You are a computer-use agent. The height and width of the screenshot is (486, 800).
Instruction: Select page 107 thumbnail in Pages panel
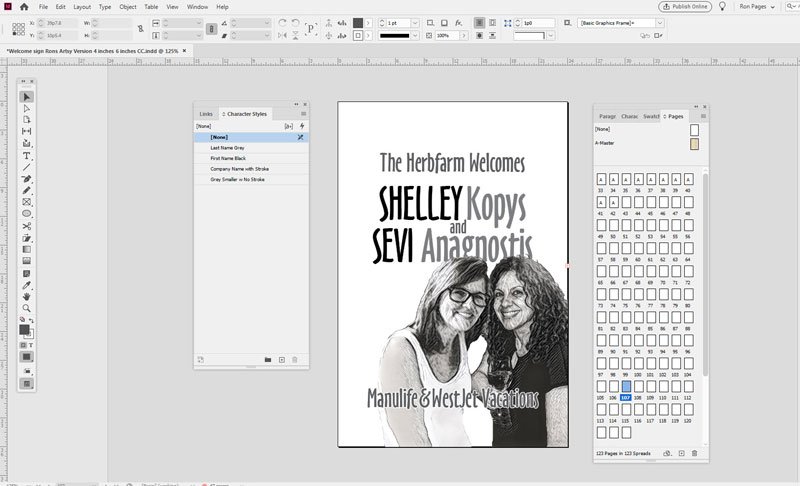(626, 387)
